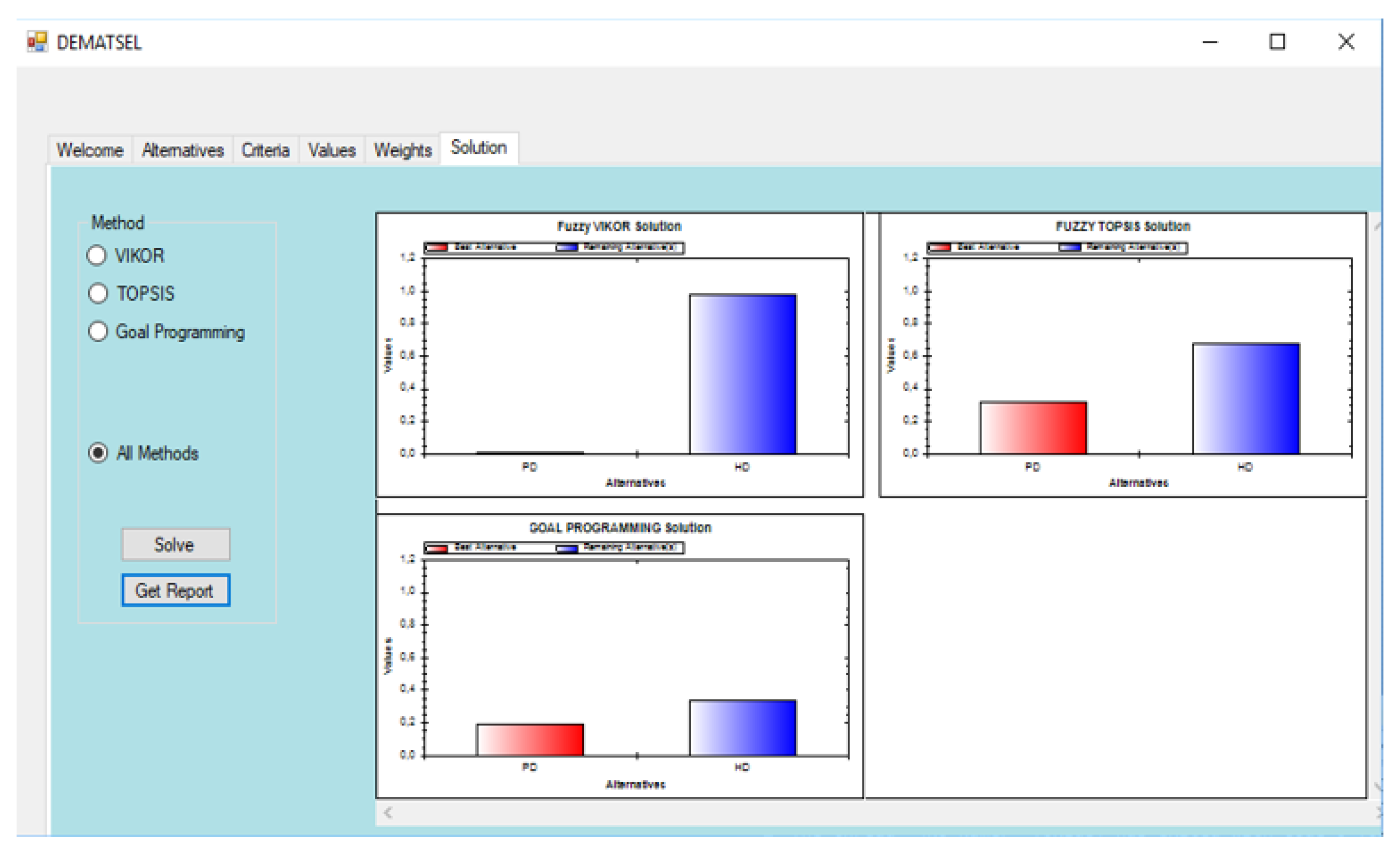This screenshot has height=856, width=1400.
Task: Click the blue HD bar in Fuzzy VIKOR chart
Action: 743,374
